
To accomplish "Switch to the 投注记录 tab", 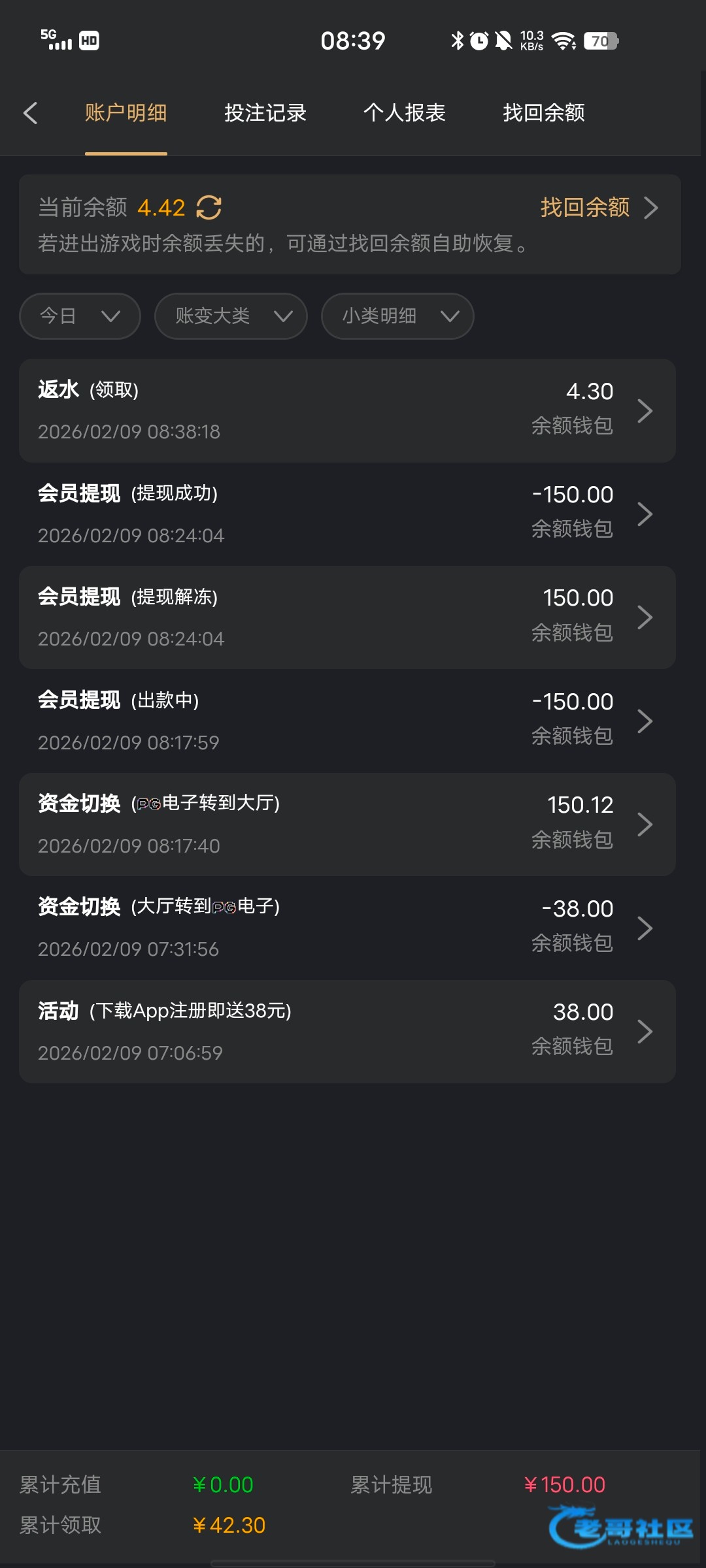I will (x=265, y=113).
